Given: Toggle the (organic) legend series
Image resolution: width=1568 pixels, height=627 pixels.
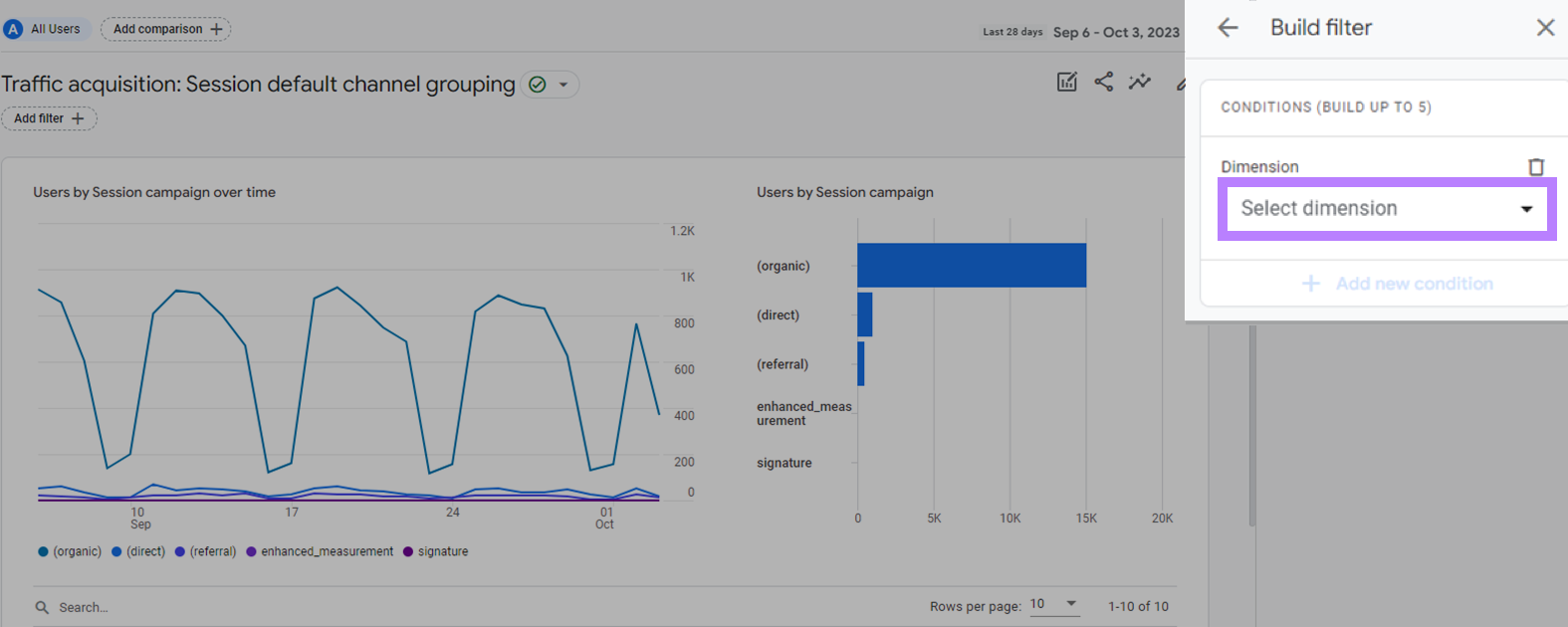Looking at the screenshot, I should click(x=70, y=551).
